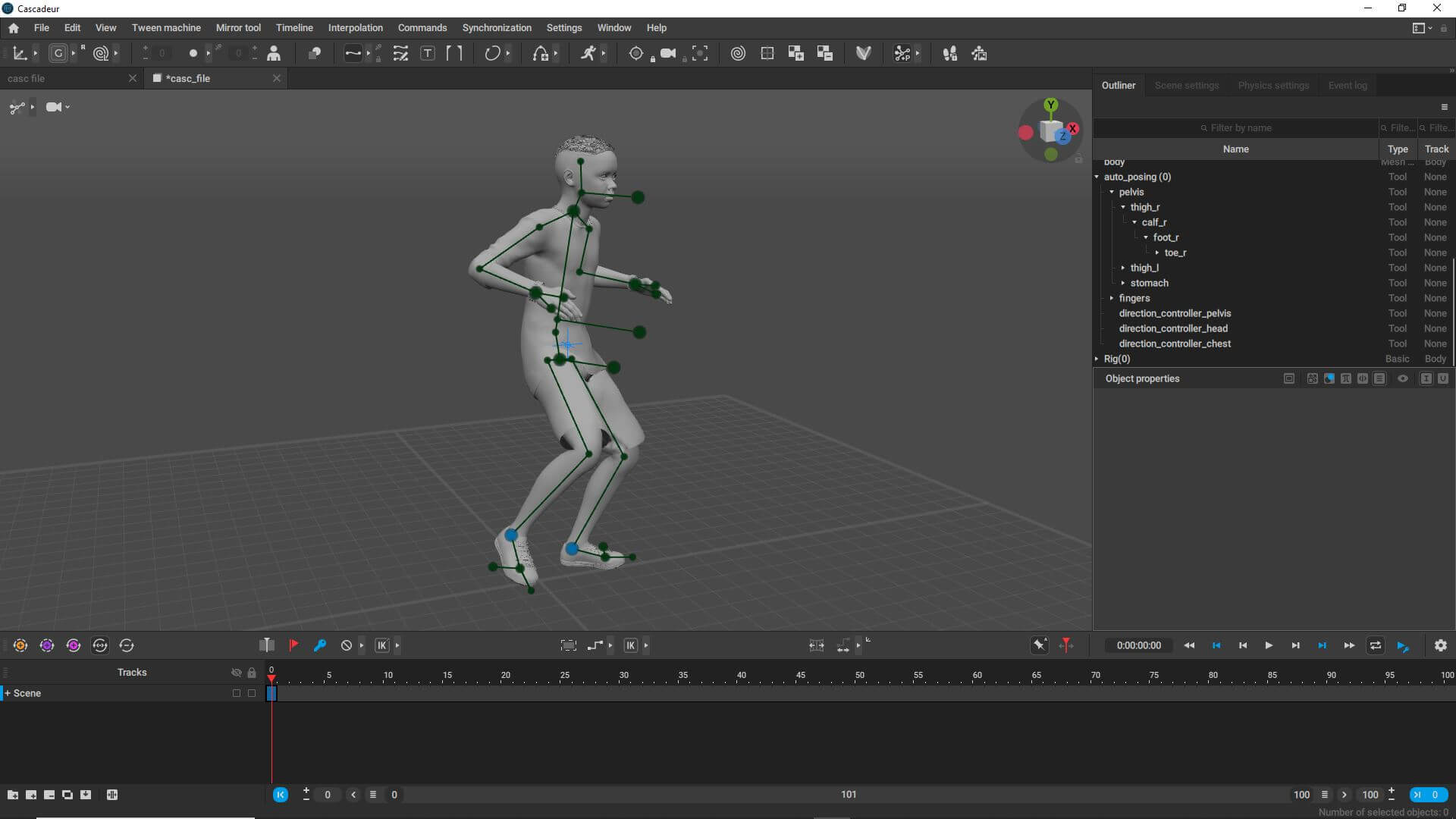Click the camera icon in top toolbar
This screenshot has width=1456, height=819.
667,53
